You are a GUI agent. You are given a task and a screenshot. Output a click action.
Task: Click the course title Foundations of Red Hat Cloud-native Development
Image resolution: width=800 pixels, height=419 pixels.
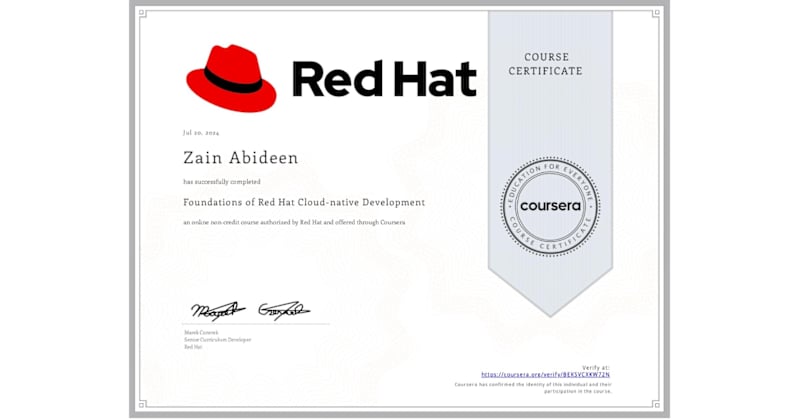[x=304, y=202]
